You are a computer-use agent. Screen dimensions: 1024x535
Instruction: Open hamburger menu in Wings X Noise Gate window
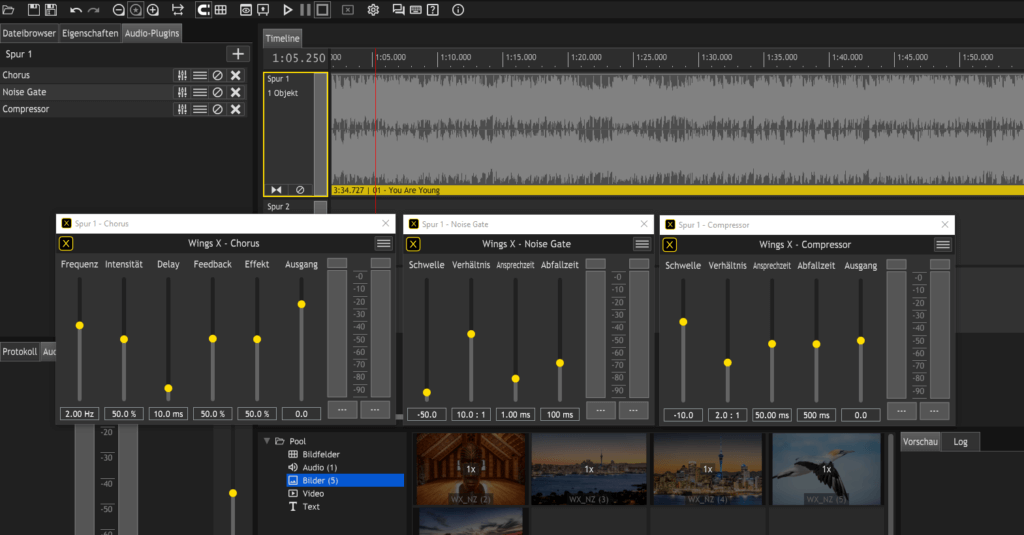[642, 244]
